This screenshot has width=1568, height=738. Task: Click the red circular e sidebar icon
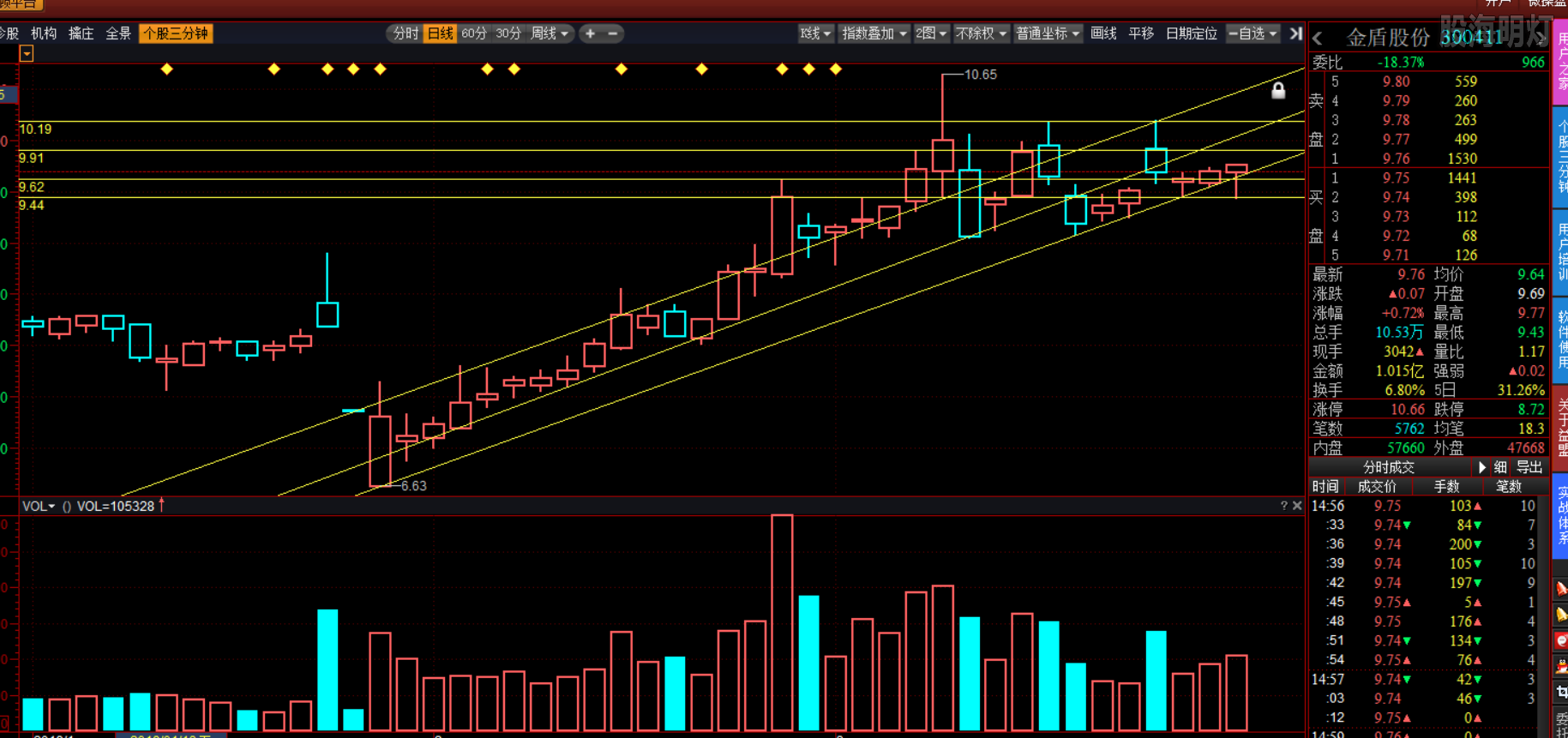point(1561,640)
